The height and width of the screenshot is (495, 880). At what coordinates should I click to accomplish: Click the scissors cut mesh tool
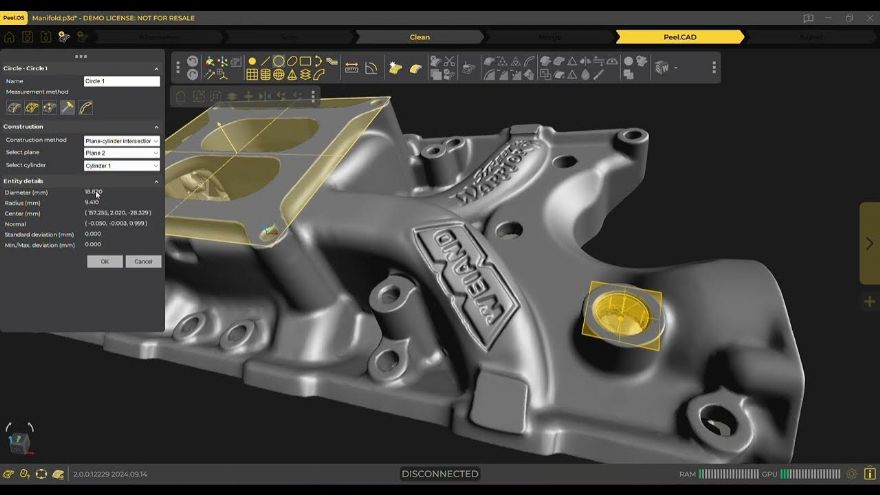point(449,61)
